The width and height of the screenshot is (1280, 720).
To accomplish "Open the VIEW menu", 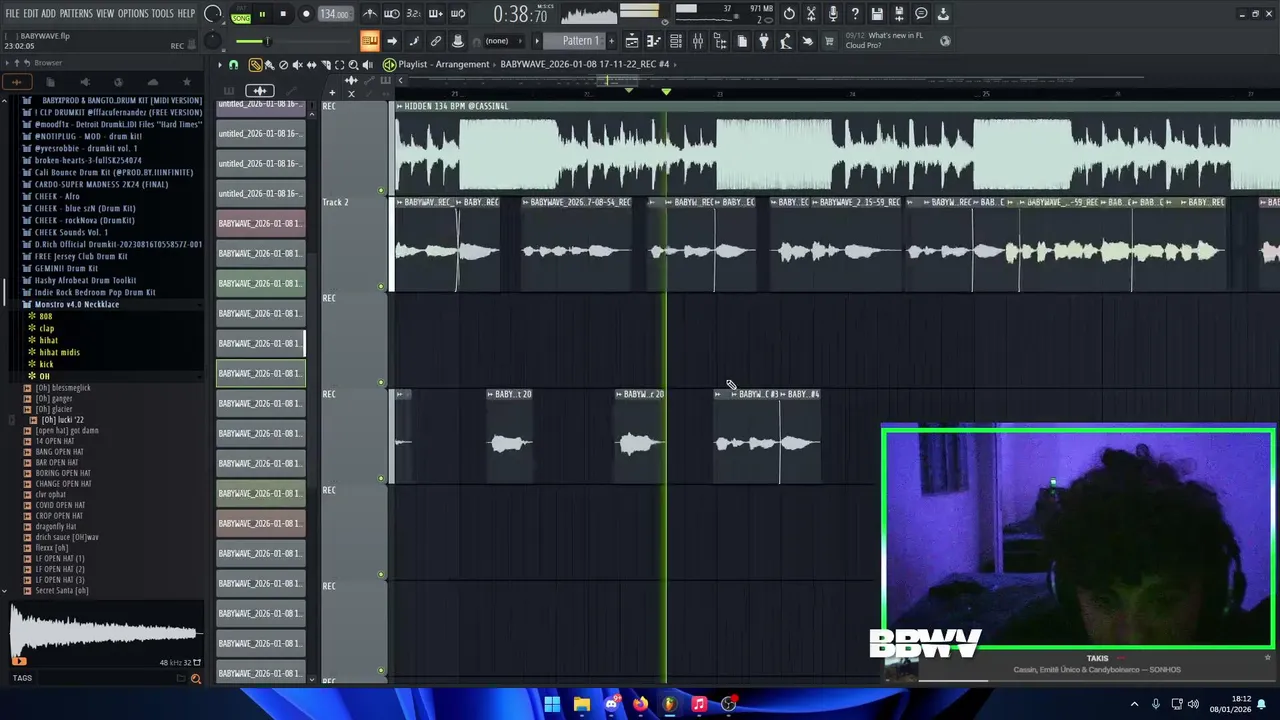I will pyautogui.click(x=105, y=13).
